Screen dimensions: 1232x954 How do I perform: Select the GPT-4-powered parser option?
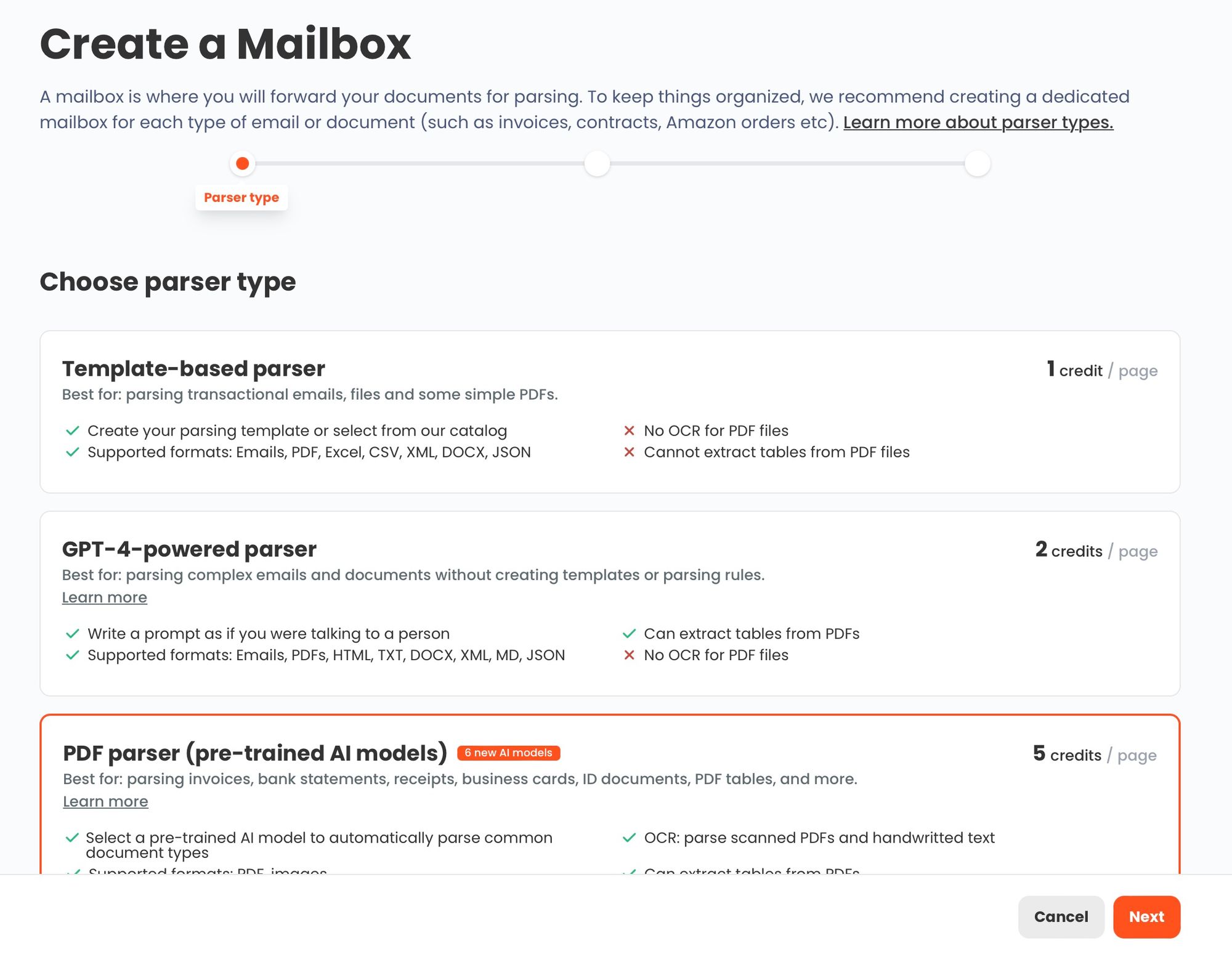click(609, 603)
